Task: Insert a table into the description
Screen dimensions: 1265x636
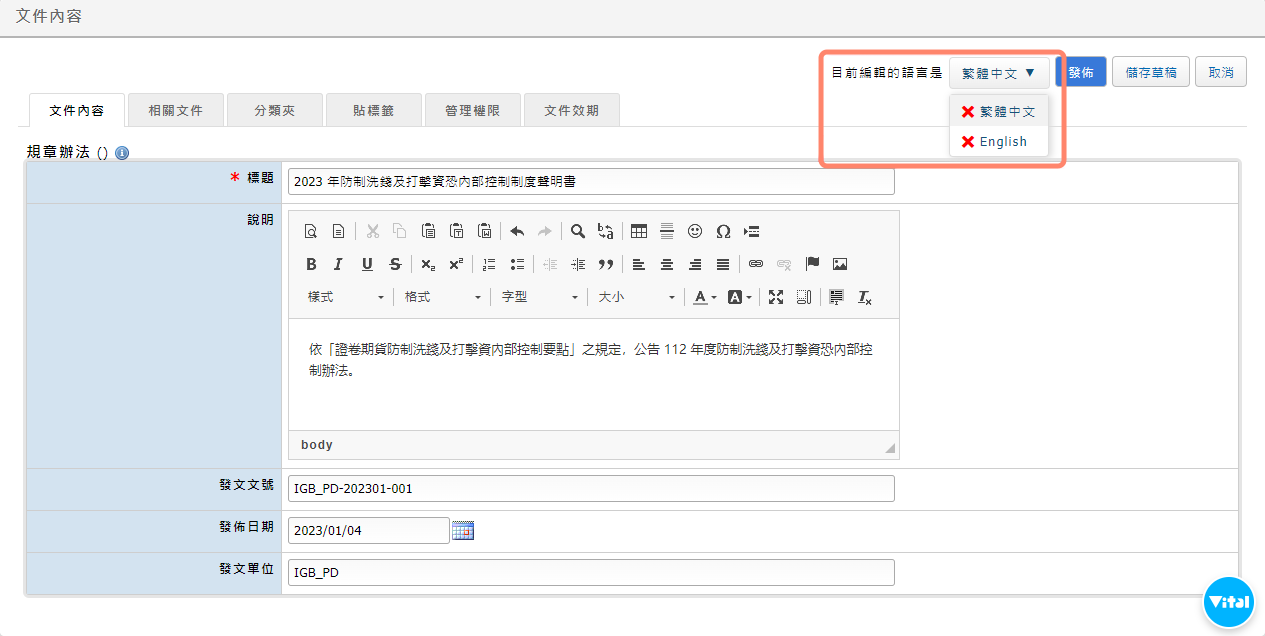Action: [x=638, y=231]
